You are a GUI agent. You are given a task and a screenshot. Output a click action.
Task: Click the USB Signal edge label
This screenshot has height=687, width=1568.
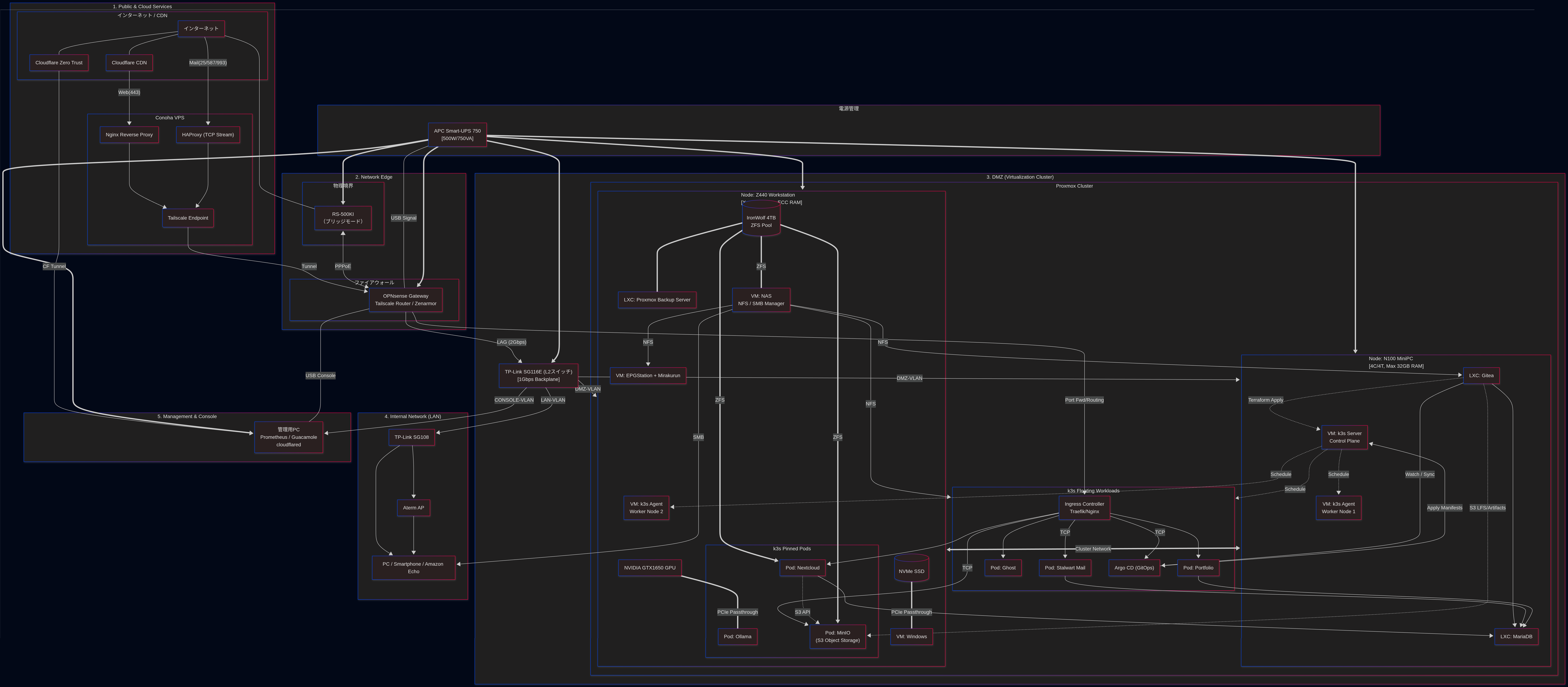pyautogui.click(x=403, y=218)
